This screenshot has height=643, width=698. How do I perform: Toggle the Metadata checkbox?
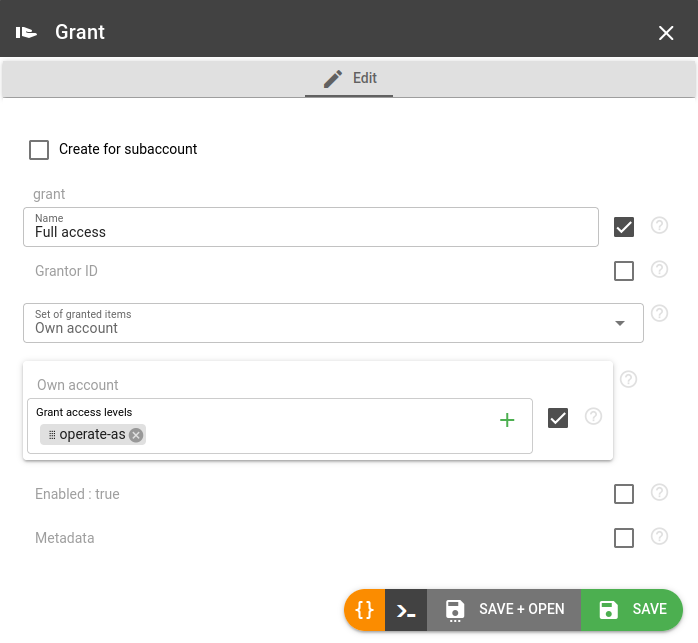click(624, 538)
